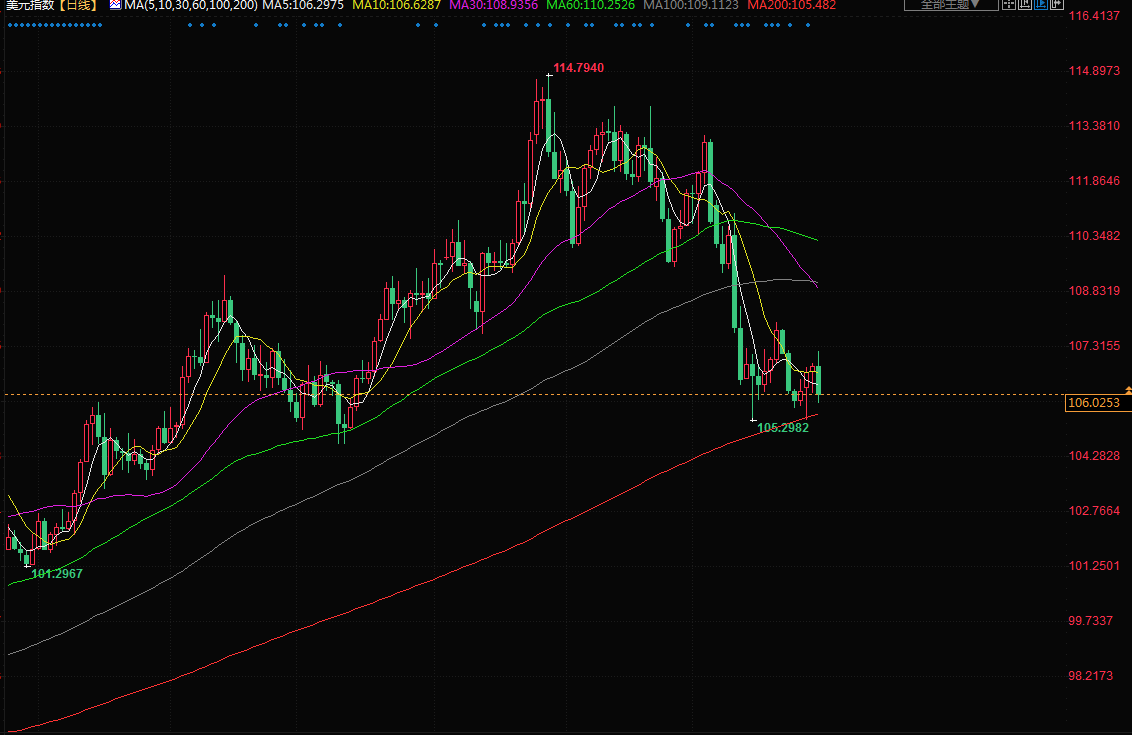Viewport: 1132px width, 735px height.
Task: Click the 101.2967 low price label
Action: coord(57,573)
